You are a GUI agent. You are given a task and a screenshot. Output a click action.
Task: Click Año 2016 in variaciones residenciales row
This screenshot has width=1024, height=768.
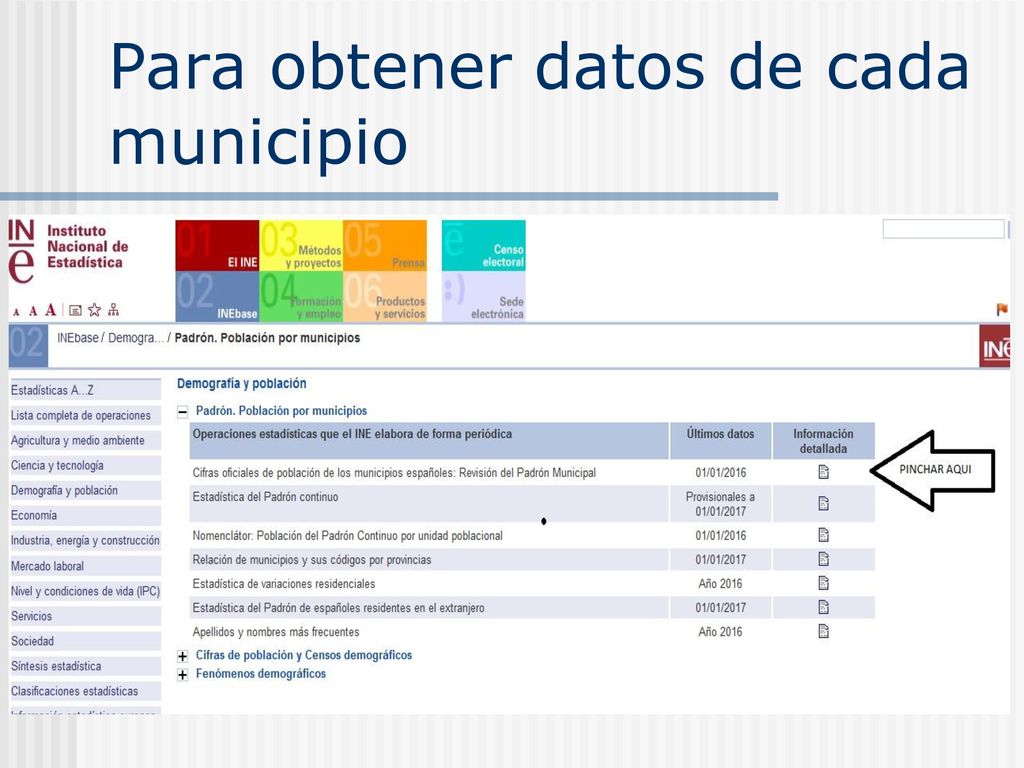[720, 584]
